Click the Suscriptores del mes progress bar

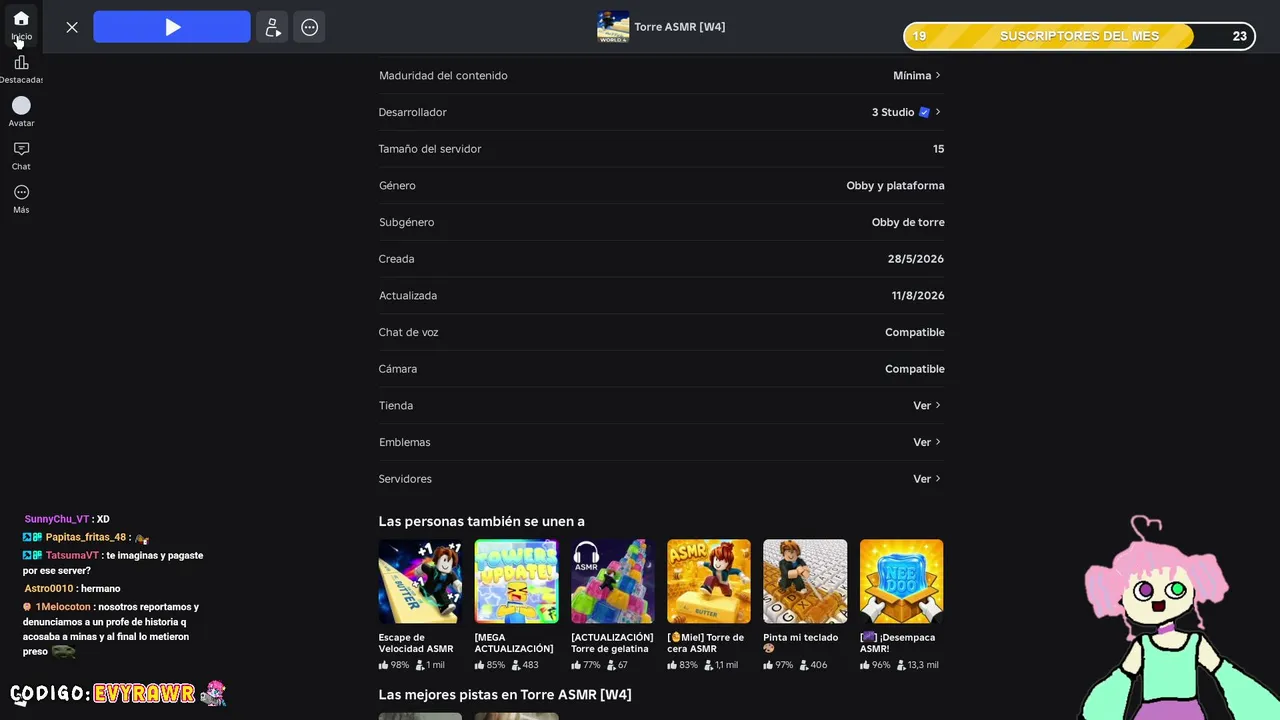[1079, 36]
